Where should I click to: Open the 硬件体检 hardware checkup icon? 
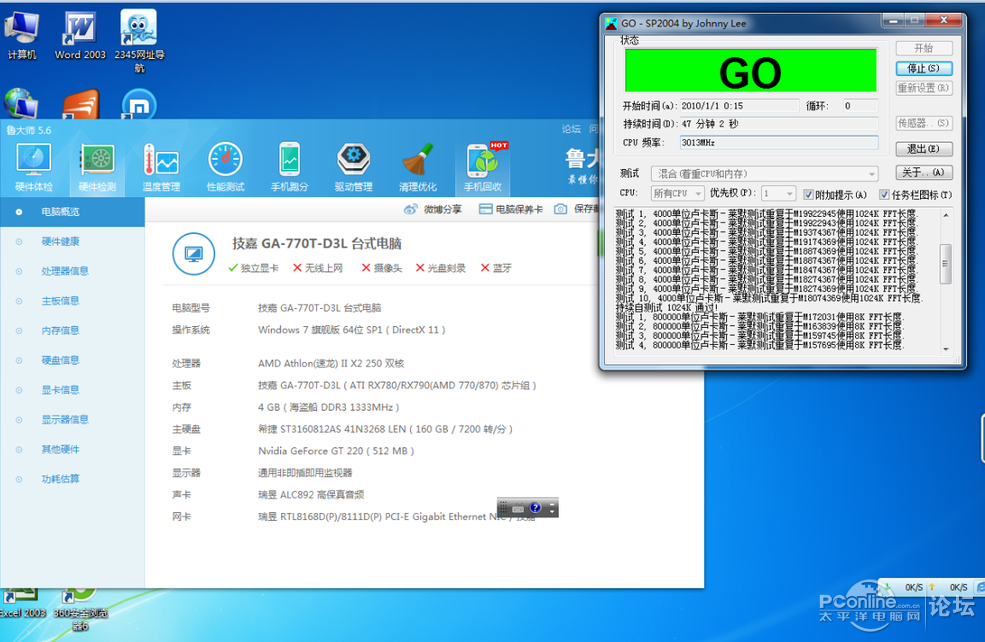click(34, 166)
